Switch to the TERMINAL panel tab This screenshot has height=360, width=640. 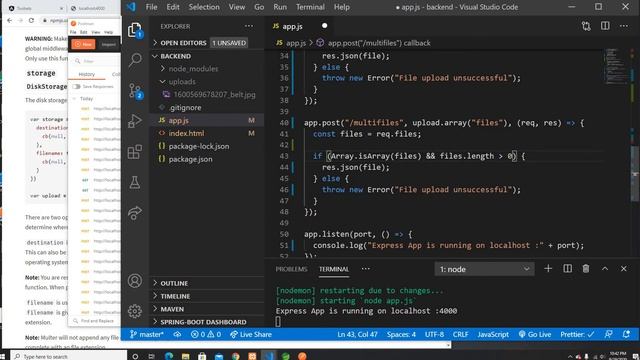(334, 269)
